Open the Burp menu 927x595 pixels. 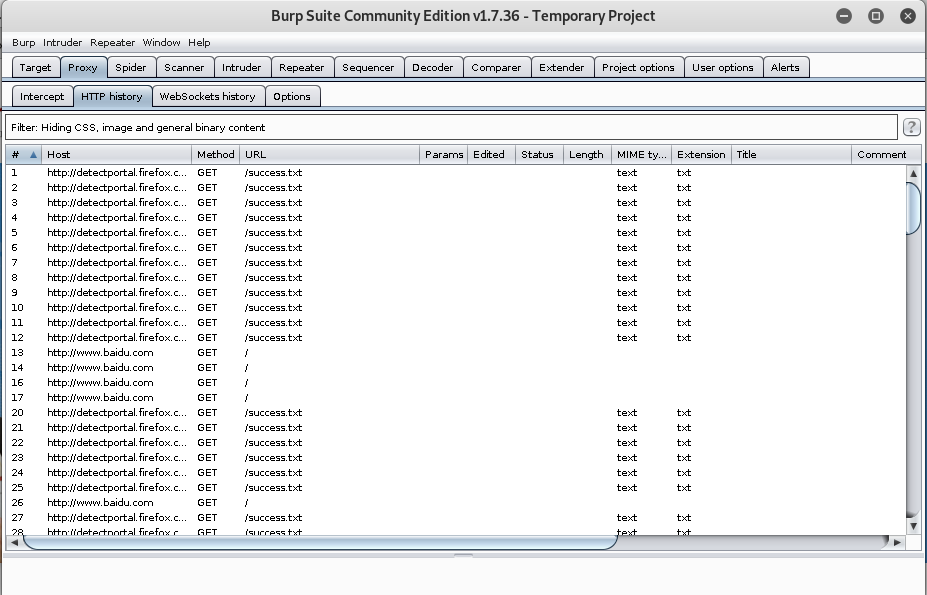(x=24, y=43)
